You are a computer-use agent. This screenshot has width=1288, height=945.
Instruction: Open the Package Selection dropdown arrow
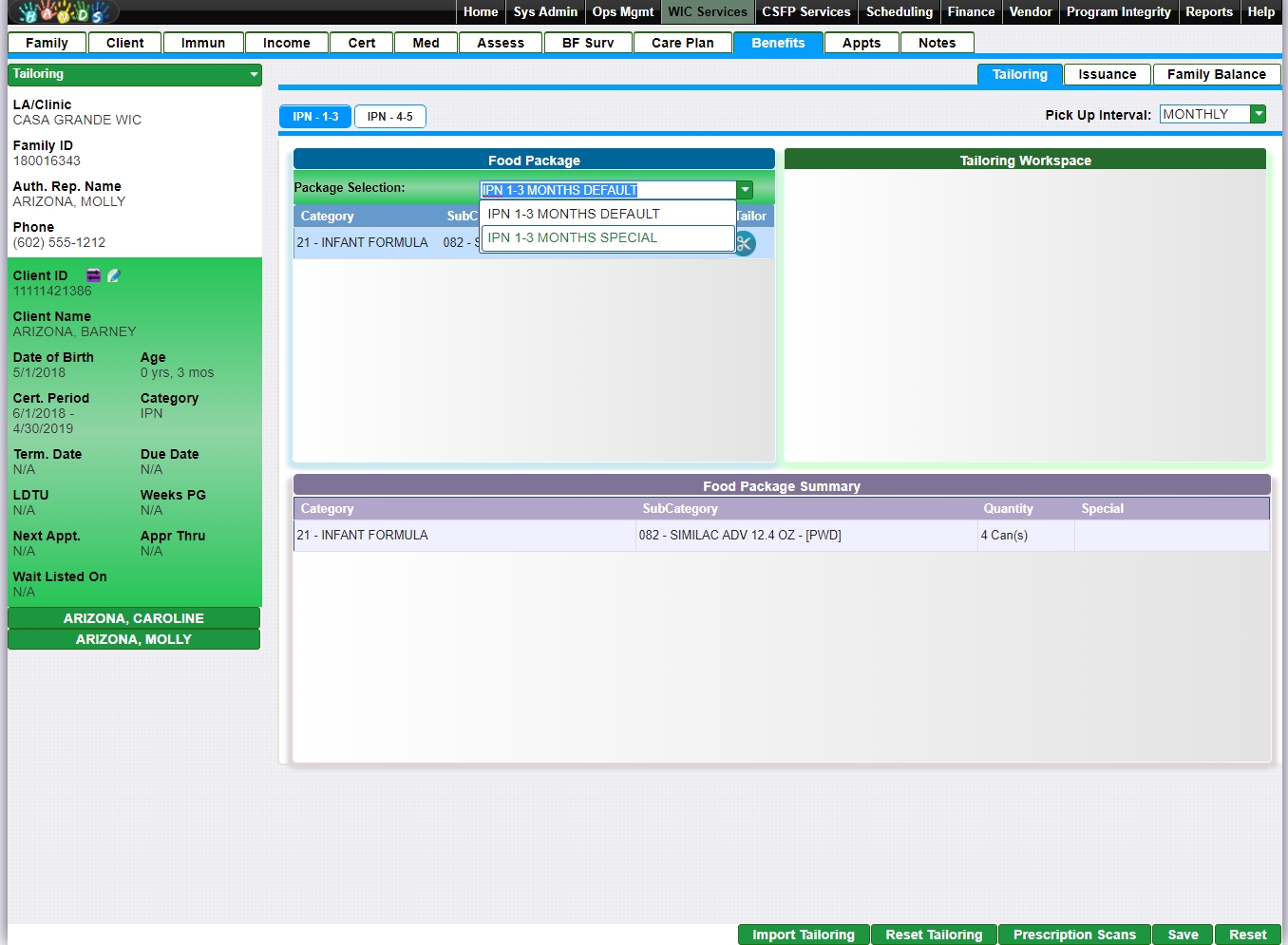[746, 190]
